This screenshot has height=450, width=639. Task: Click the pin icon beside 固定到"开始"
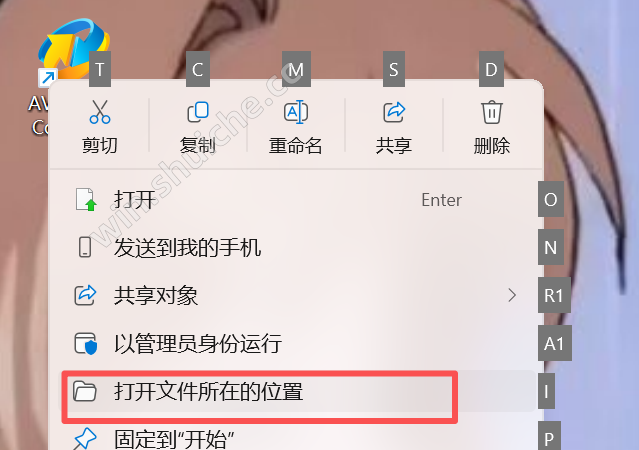85,439
